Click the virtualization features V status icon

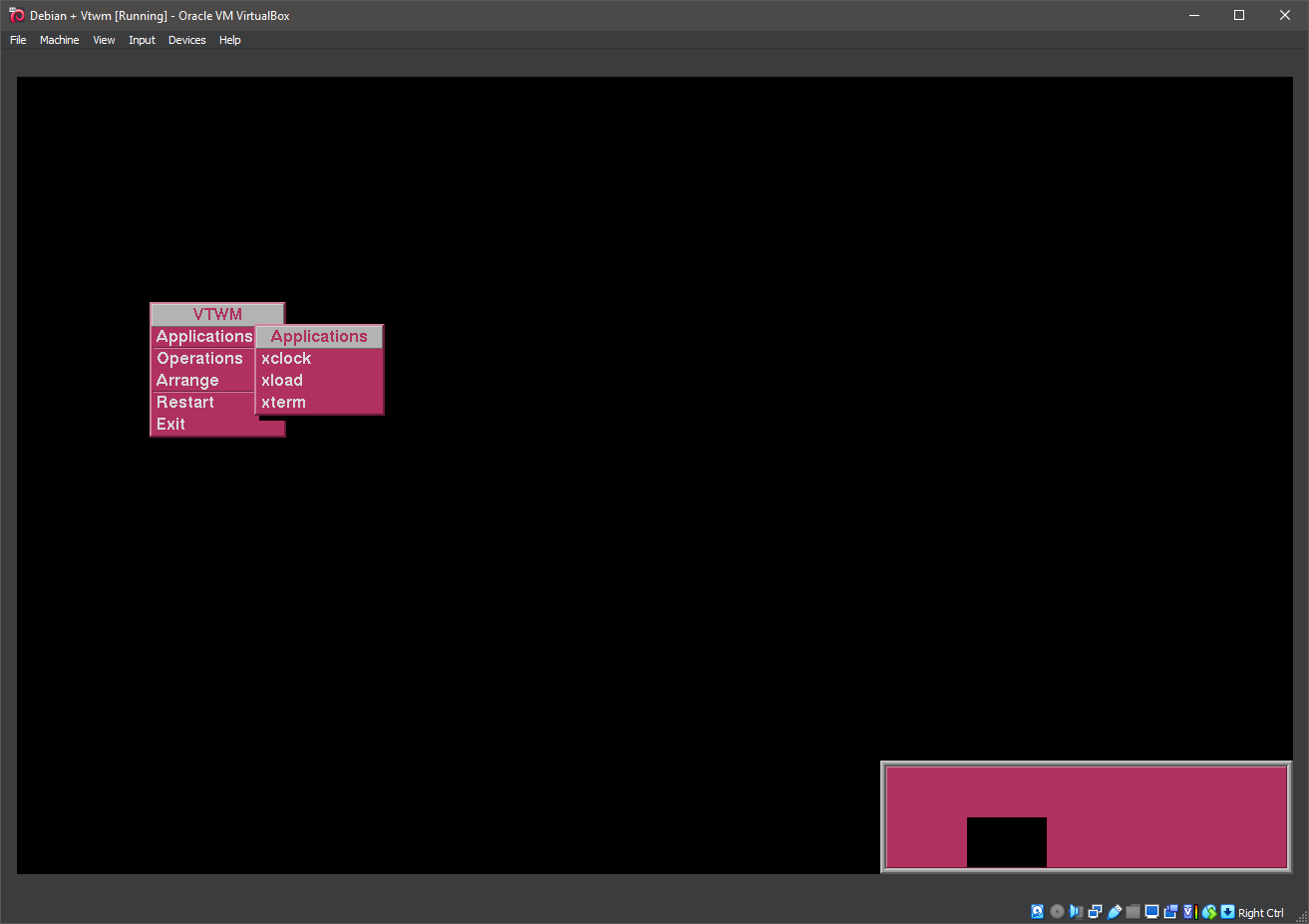(1186, 911)
